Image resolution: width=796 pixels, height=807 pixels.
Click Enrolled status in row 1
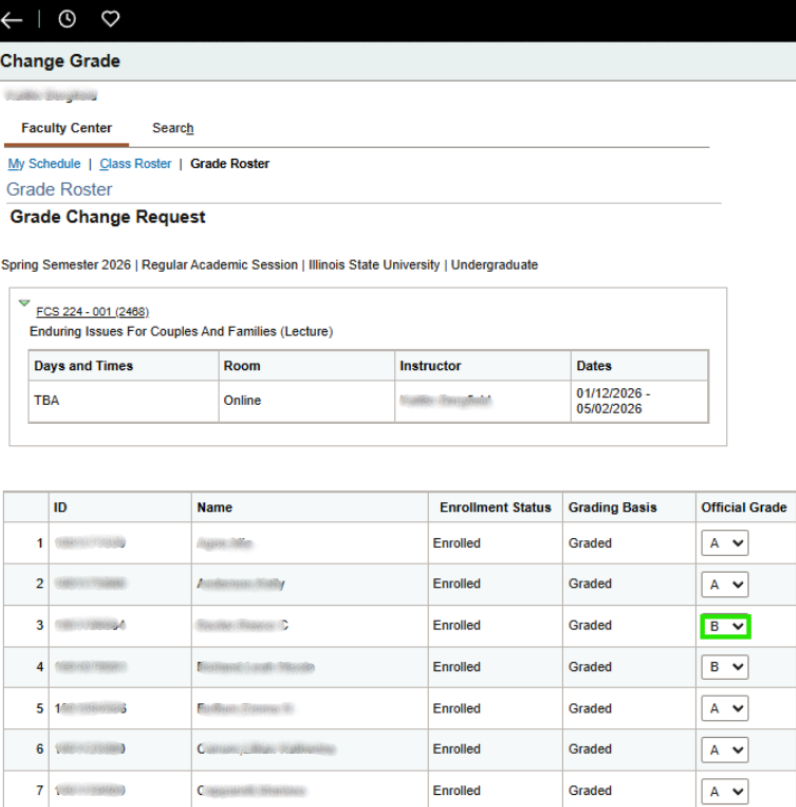pos(456,543)
